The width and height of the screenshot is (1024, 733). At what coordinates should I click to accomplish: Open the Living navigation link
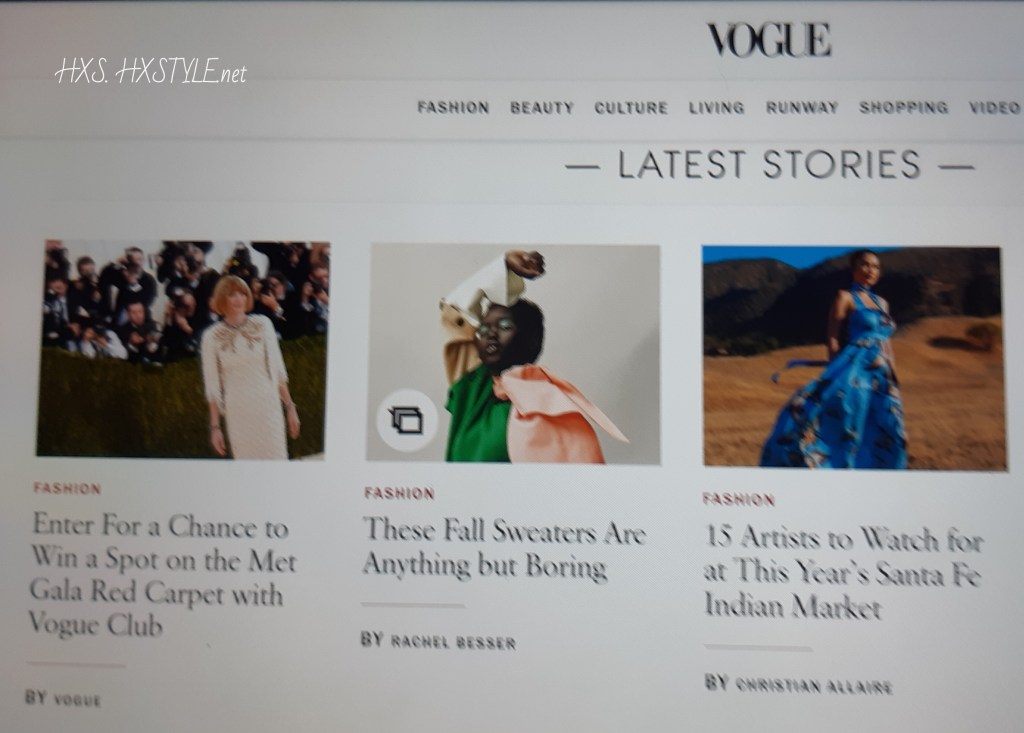point(716,108)
